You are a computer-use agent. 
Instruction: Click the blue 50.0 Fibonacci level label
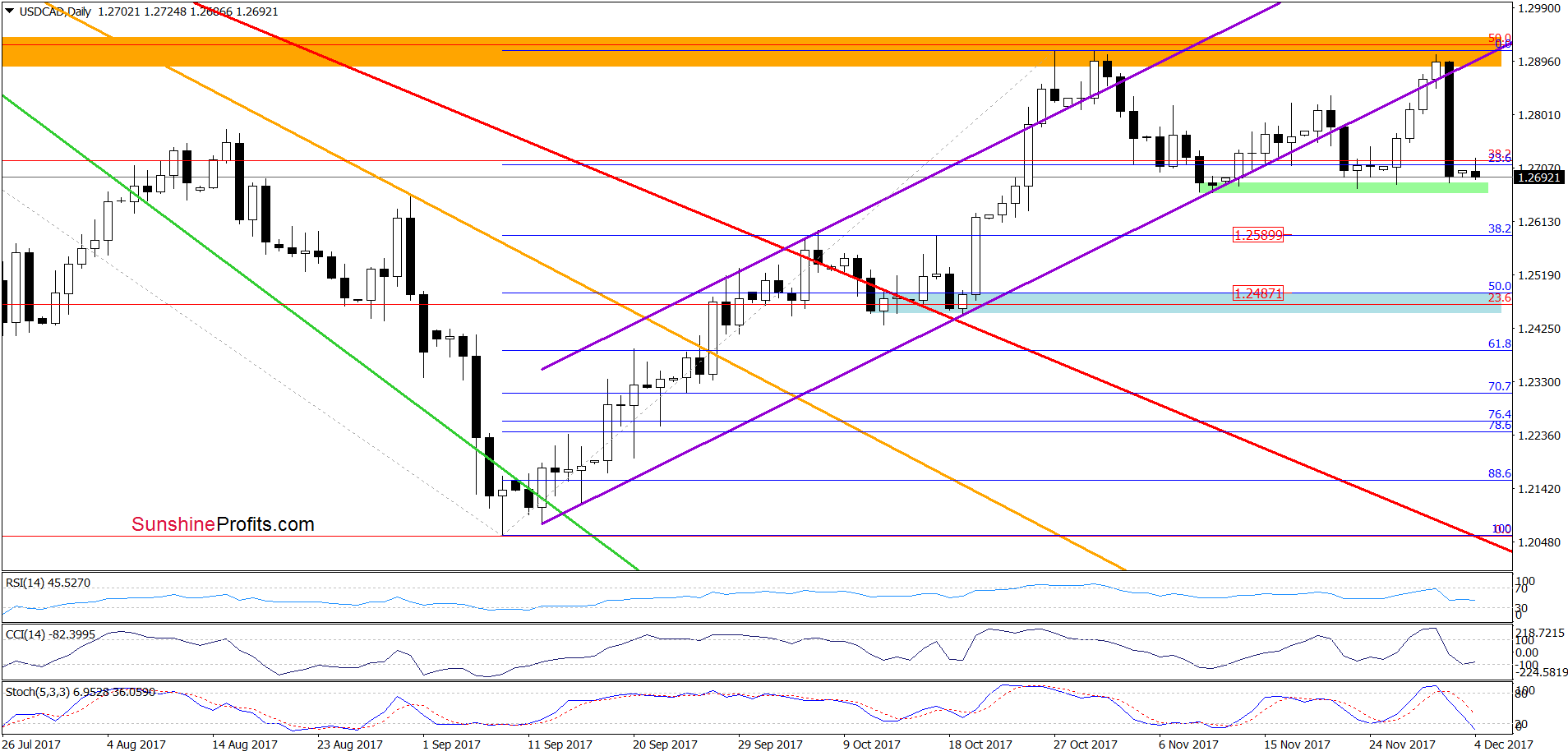(x=1499, y=286)
